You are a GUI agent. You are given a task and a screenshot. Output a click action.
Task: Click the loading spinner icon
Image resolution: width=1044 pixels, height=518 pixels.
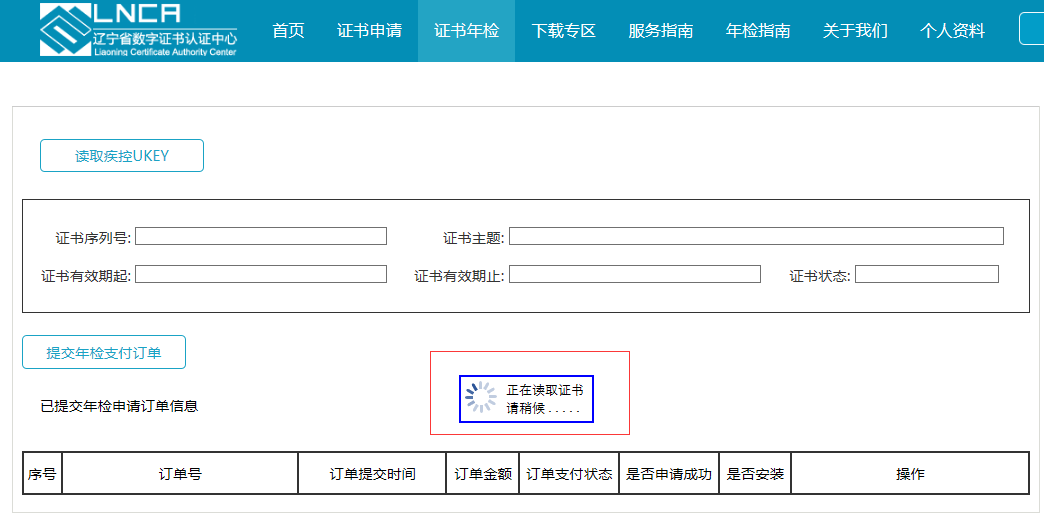click(x=481, y=398)
